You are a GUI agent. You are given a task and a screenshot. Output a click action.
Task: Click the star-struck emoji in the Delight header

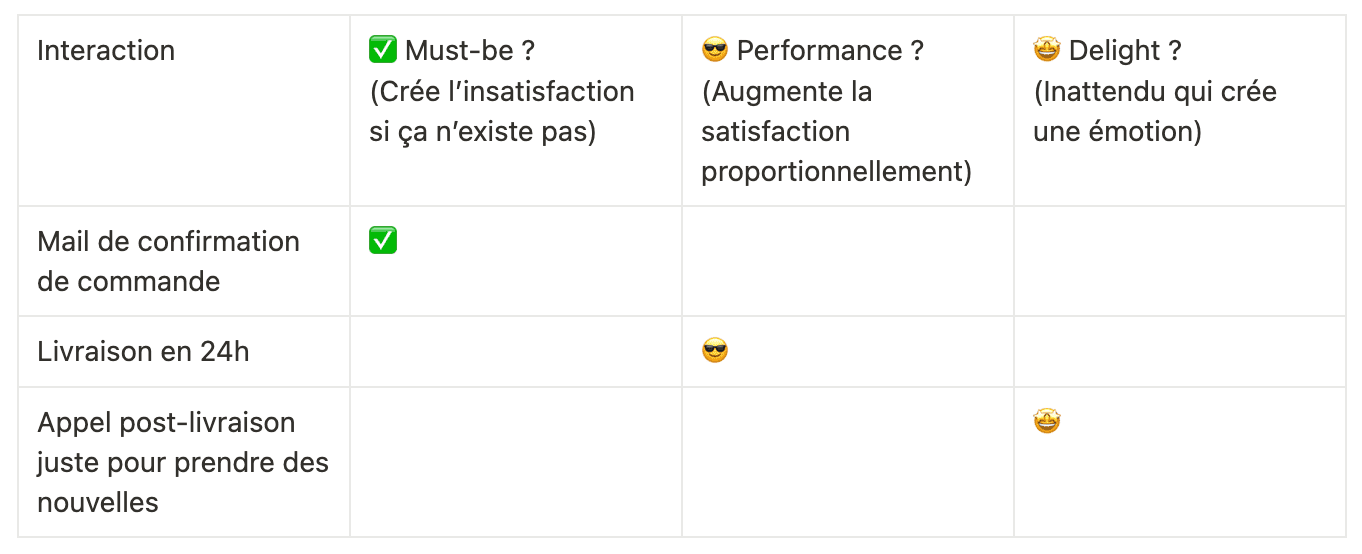click(x=1047, y=50)
